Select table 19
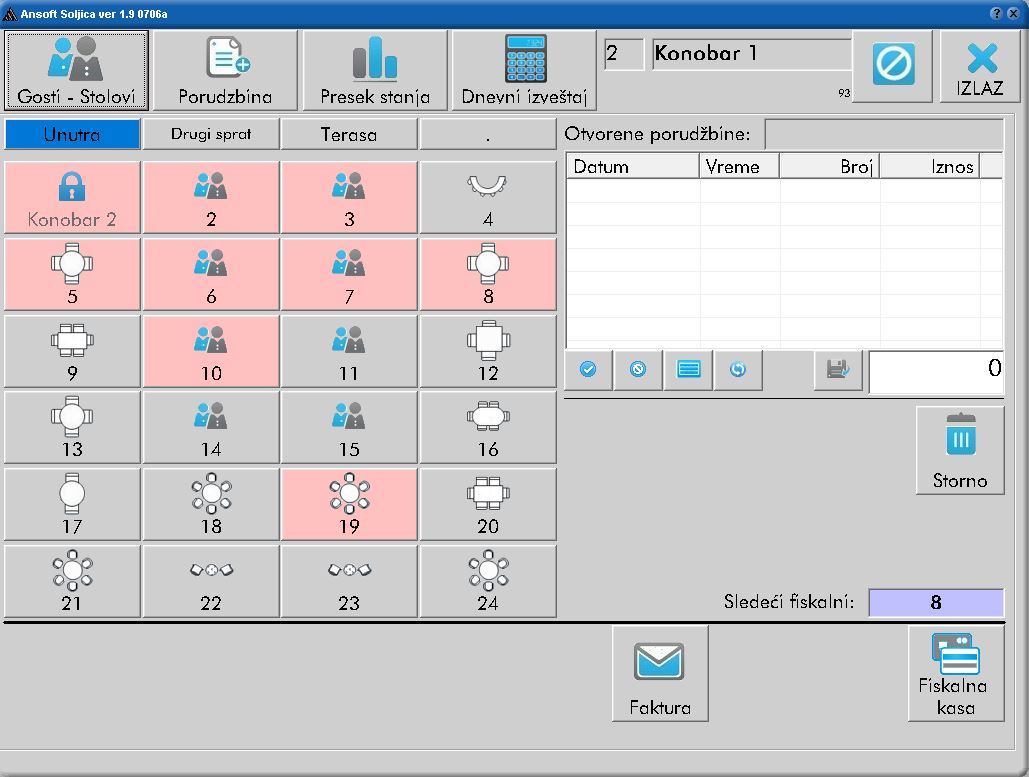 click(349, 505)
